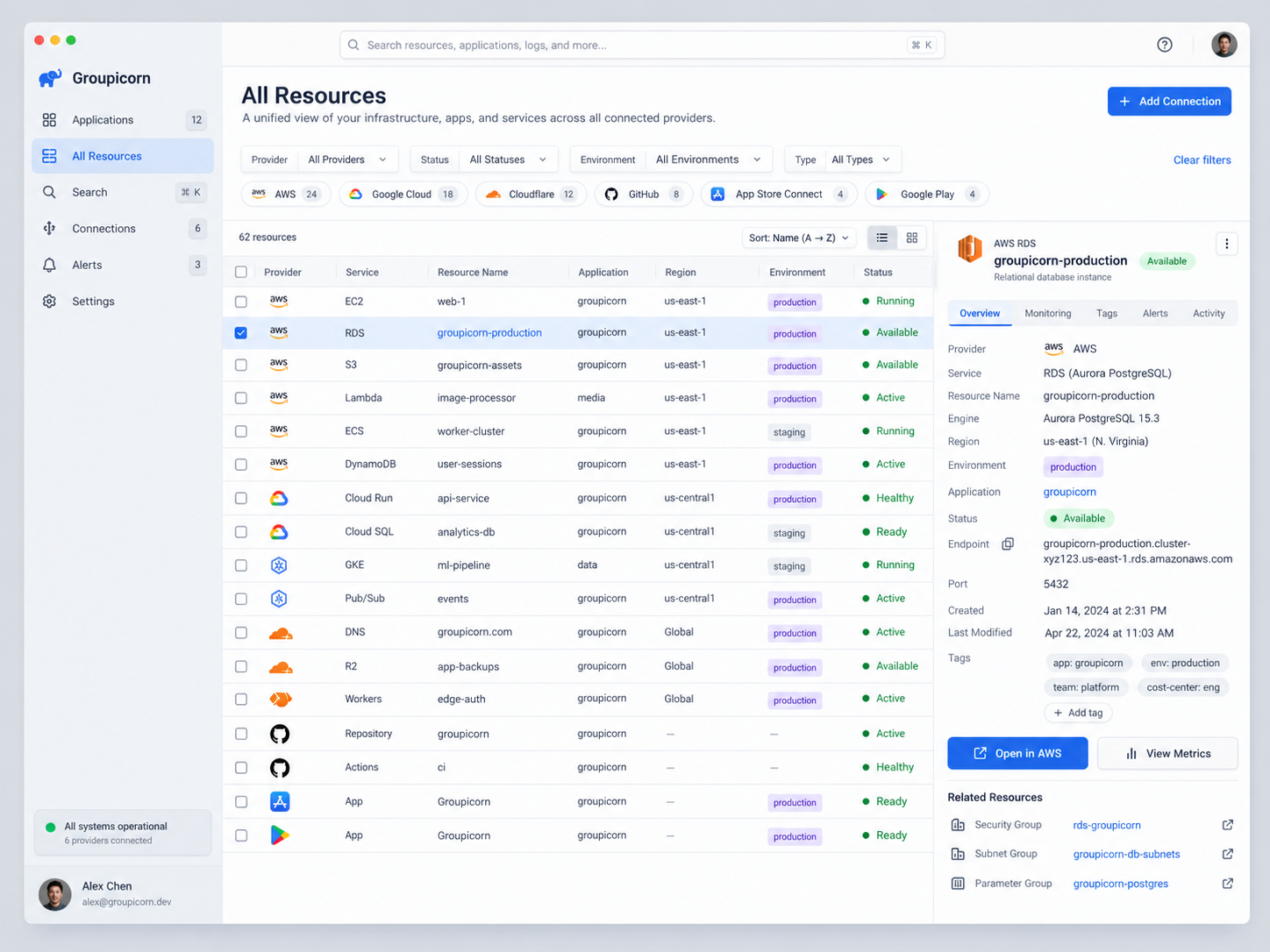This screenshot has width=1270, height=952.
Task: Open rds-groupicorn external link icon
Action: 1228,825
